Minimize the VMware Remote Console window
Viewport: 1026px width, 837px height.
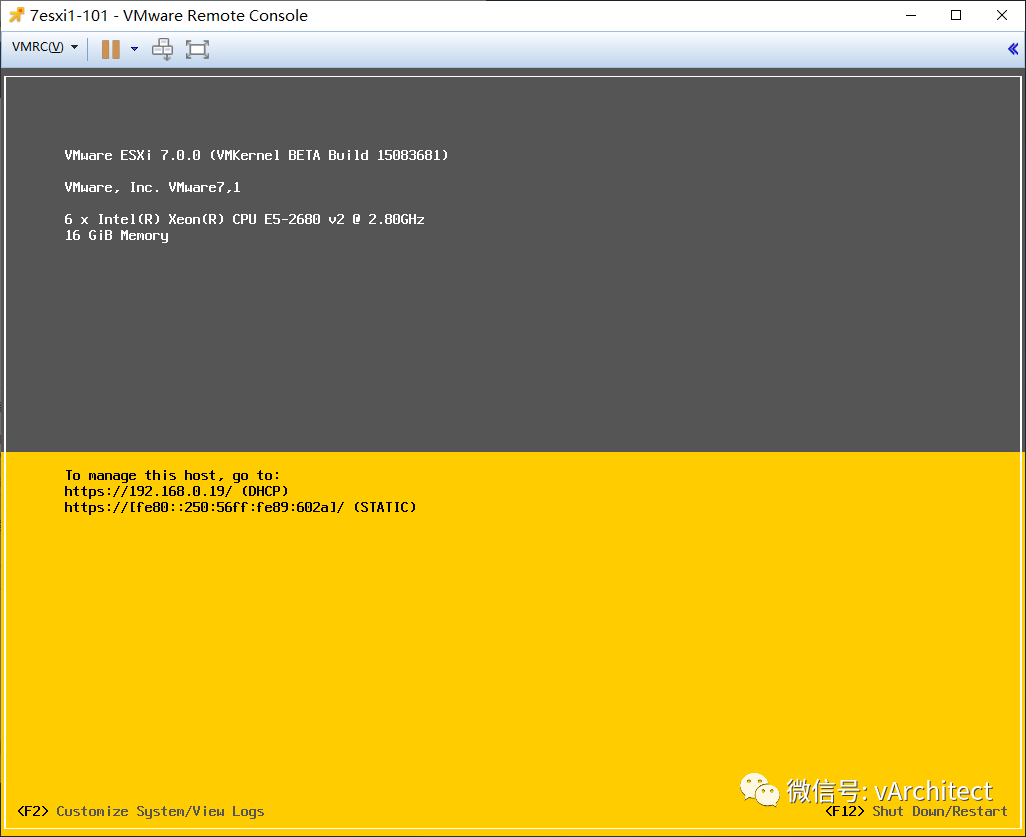click(911, 15)
